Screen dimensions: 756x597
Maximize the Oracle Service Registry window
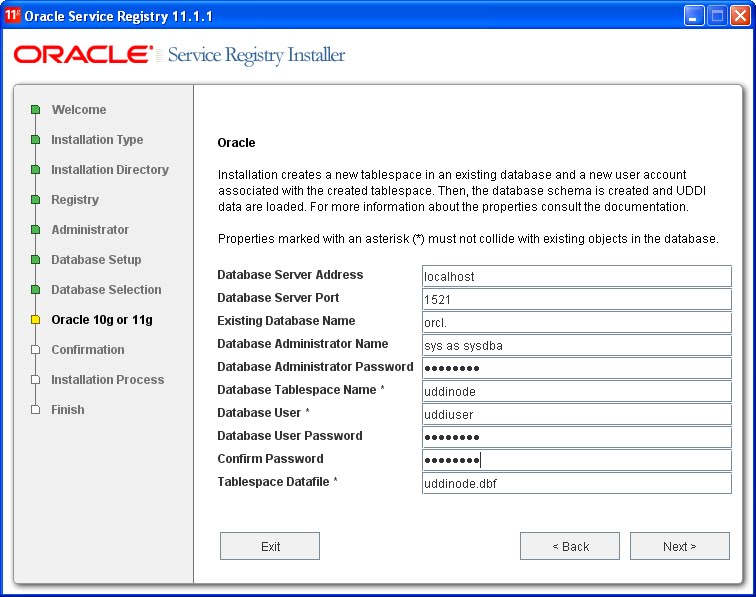(x=717, y=15)
